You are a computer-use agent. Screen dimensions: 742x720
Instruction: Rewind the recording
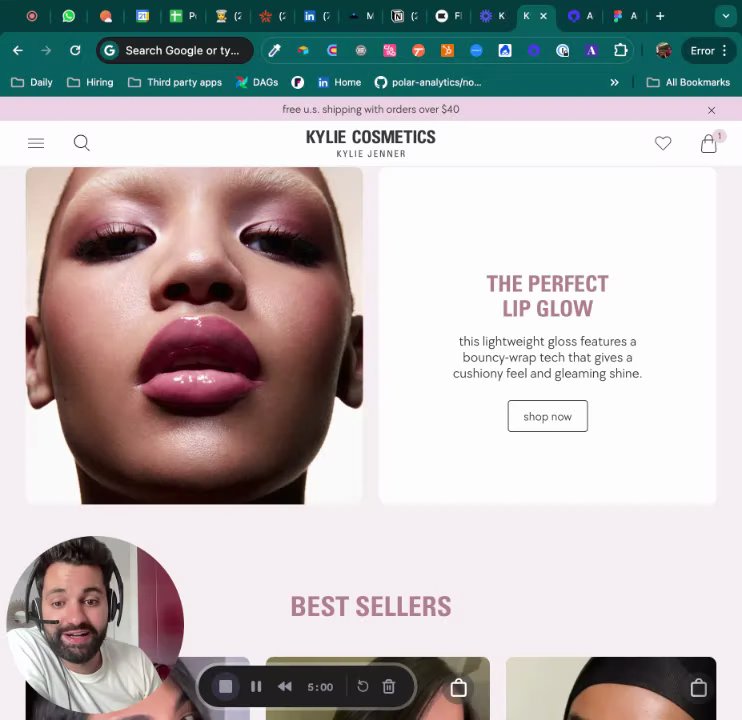click(x=285, y=686)
